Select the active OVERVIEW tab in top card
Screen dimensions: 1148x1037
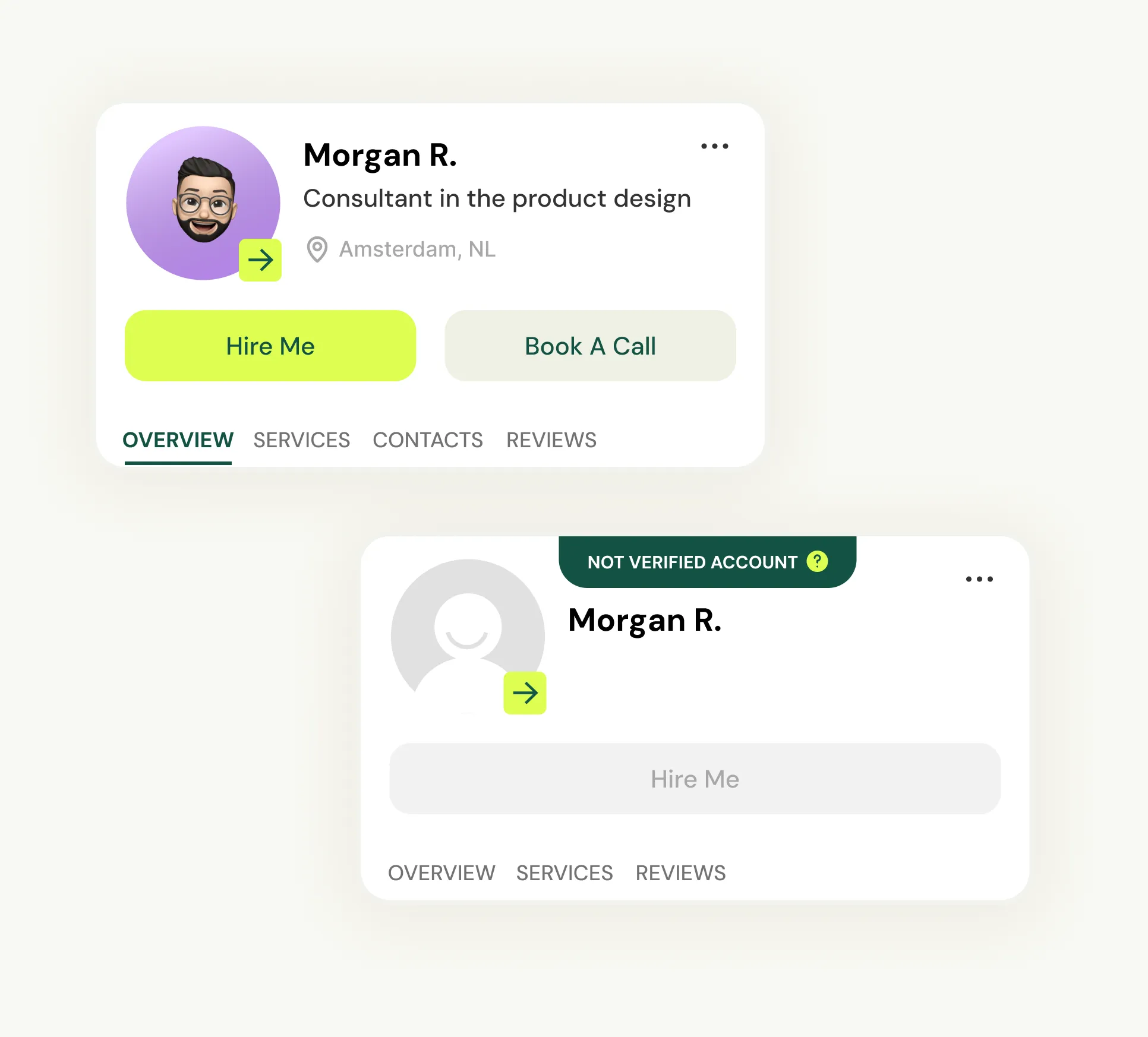click(x=178, y=440)
